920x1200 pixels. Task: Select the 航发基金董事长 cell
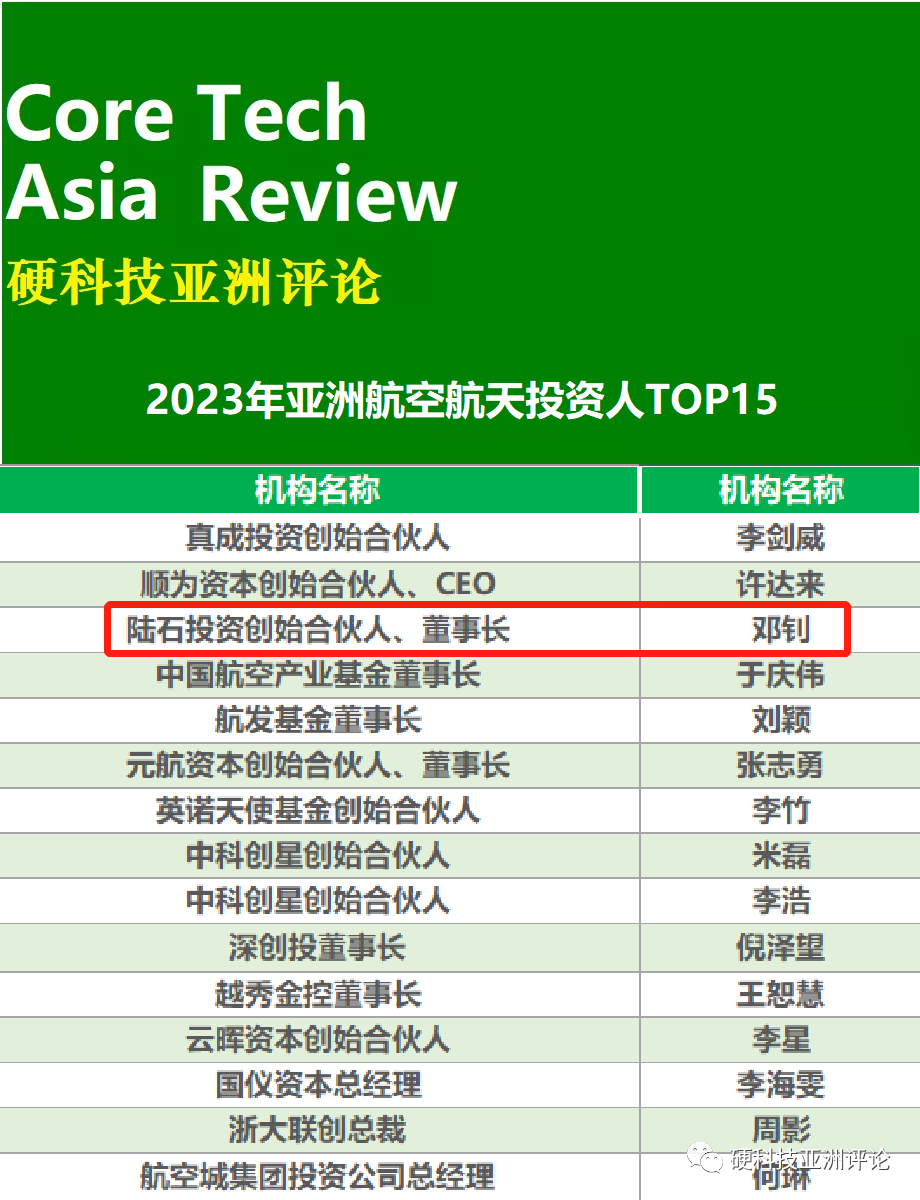(318, 720)
